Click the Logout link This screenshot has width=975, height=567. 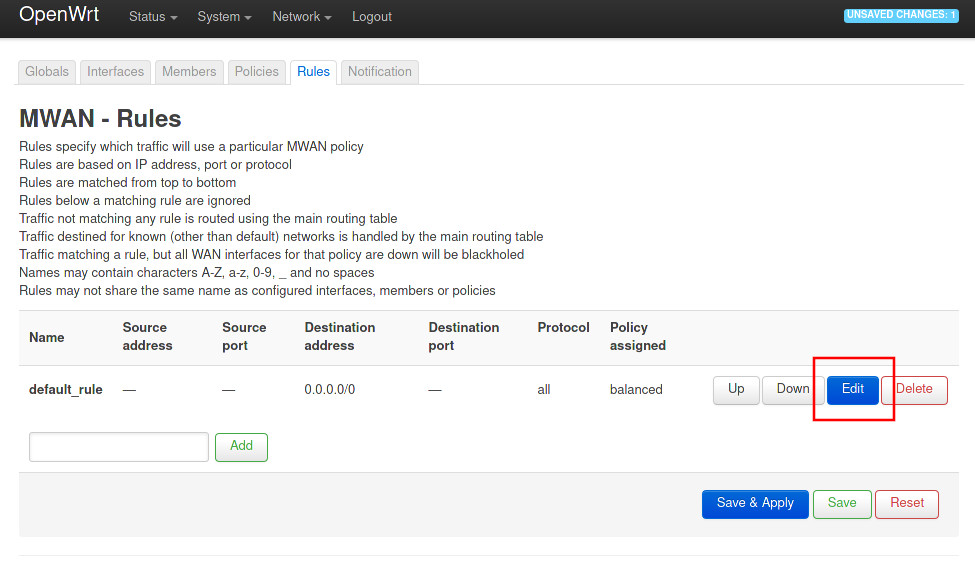click(x=372, y=17)
